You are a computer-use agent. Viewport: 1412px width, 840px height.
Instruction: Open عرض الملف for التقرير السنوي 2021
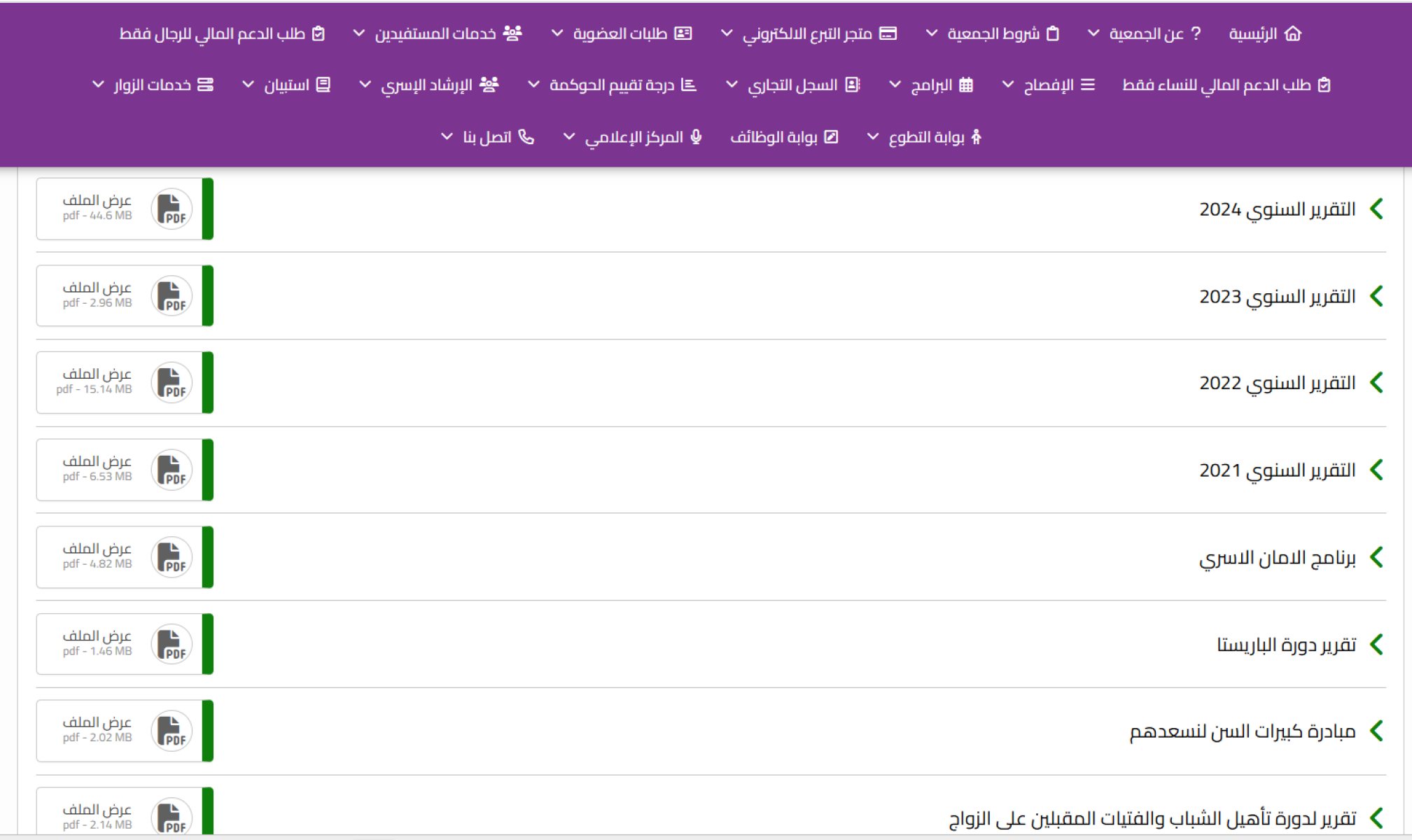97,462
